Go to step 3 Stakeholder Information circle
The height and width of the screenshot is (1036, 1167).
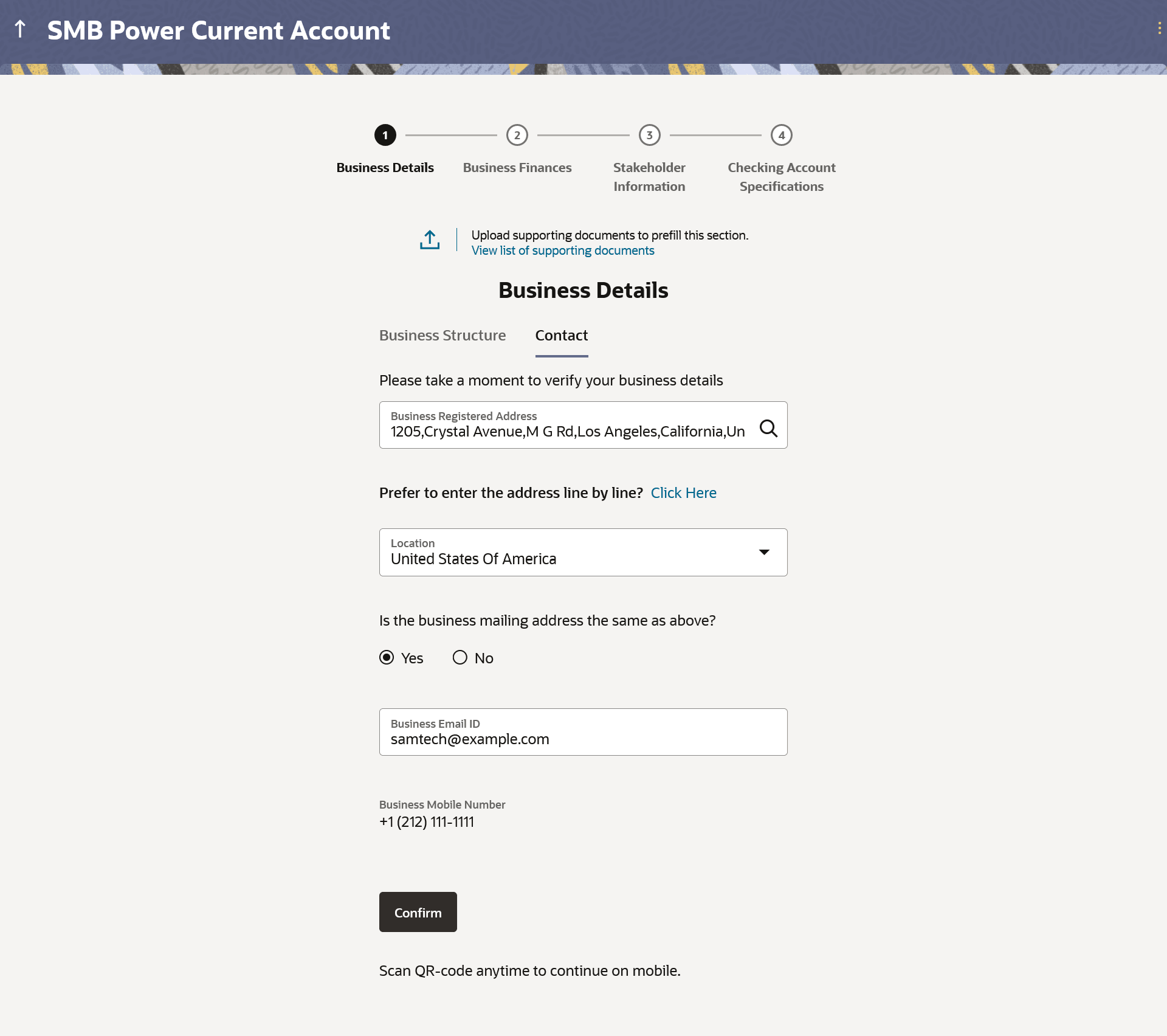point(649,135)
